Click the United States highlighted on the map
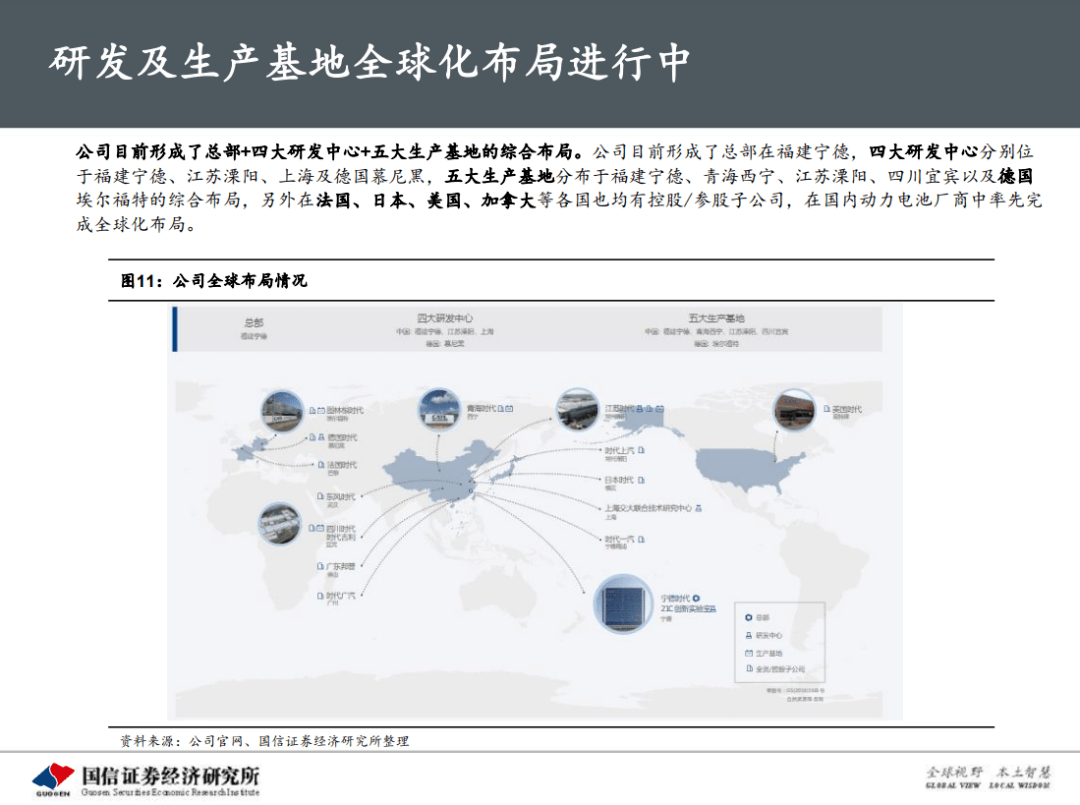This screenshot has width=1080, height=805. [747, 468]
